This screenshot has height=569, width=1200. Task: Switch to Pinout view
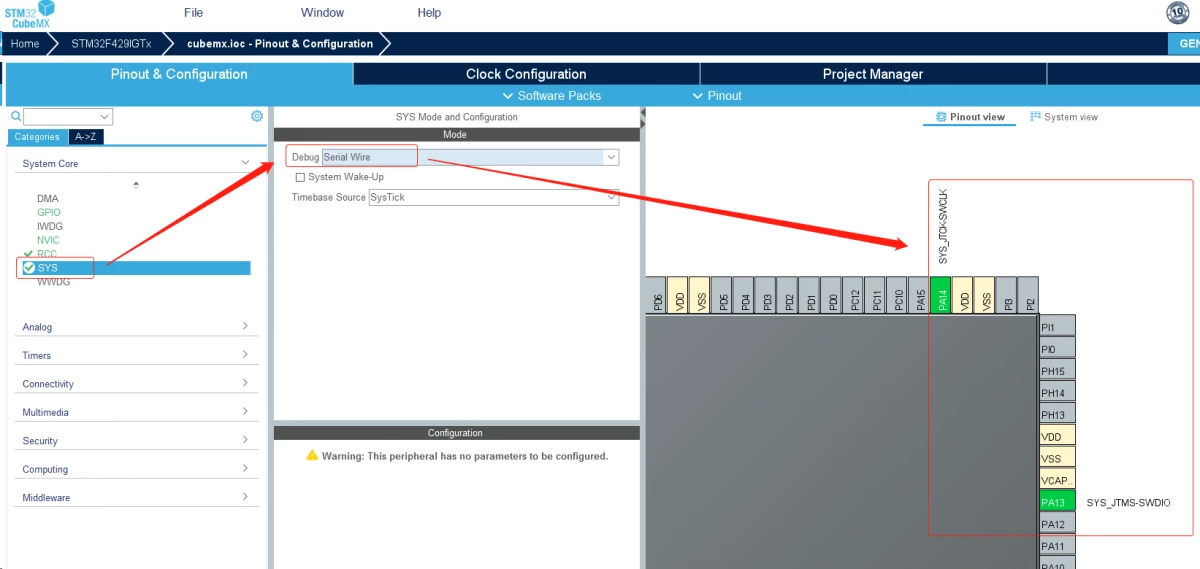click(970, 117)
